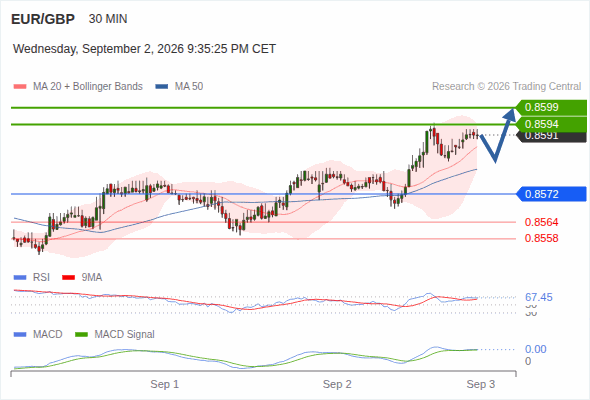Click the 9MA red legend swatch

tap(68, 278)
